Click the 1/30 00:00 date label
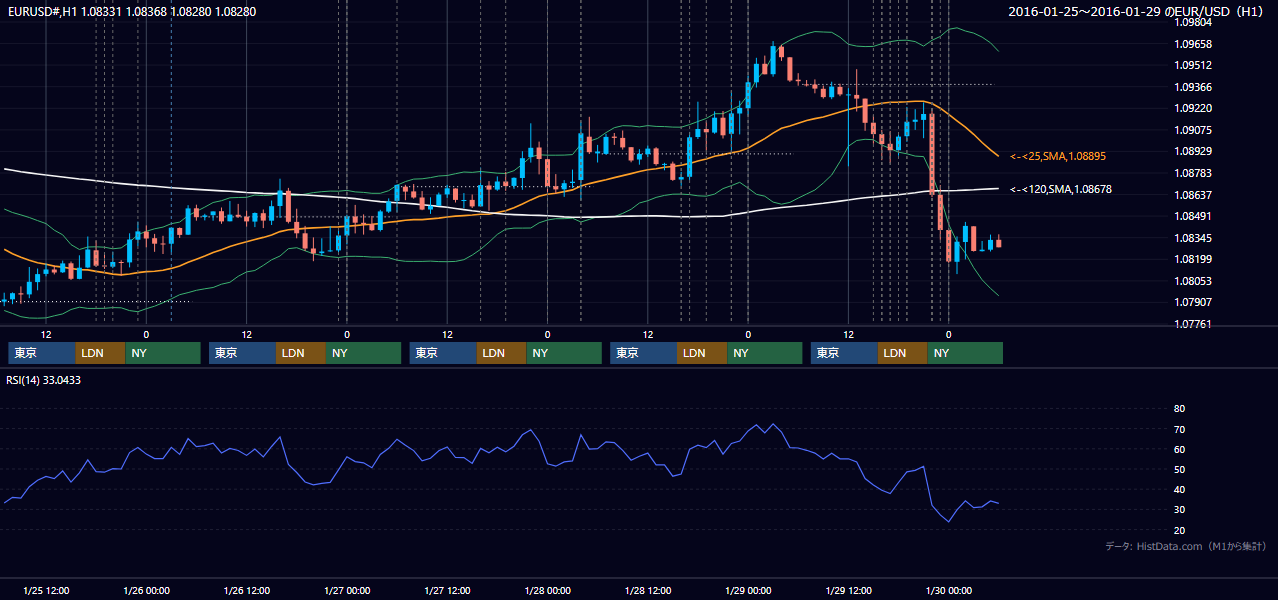Screen dimensions: 1278x600 pyautogui.click(x=950, y=590)
